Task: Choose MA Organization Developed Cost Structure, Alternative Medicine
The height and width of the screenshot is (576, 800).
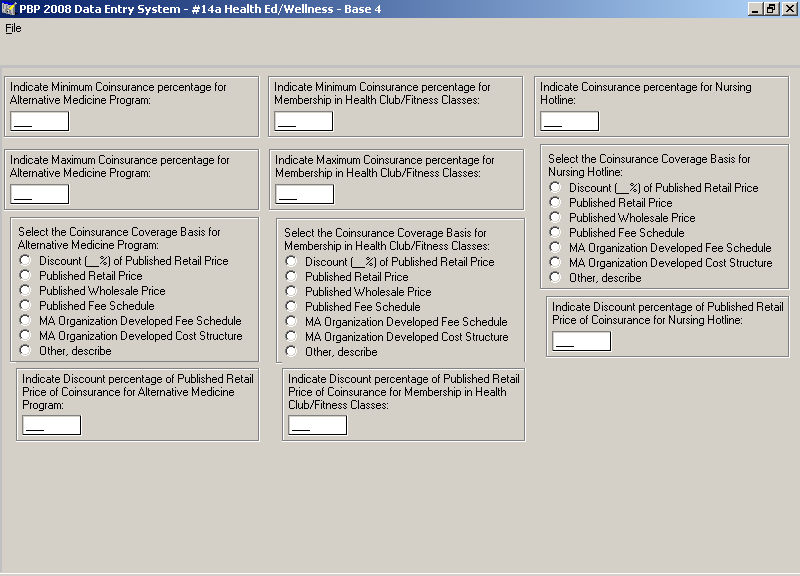Action: pyautogui.click(x=131, y=336)
